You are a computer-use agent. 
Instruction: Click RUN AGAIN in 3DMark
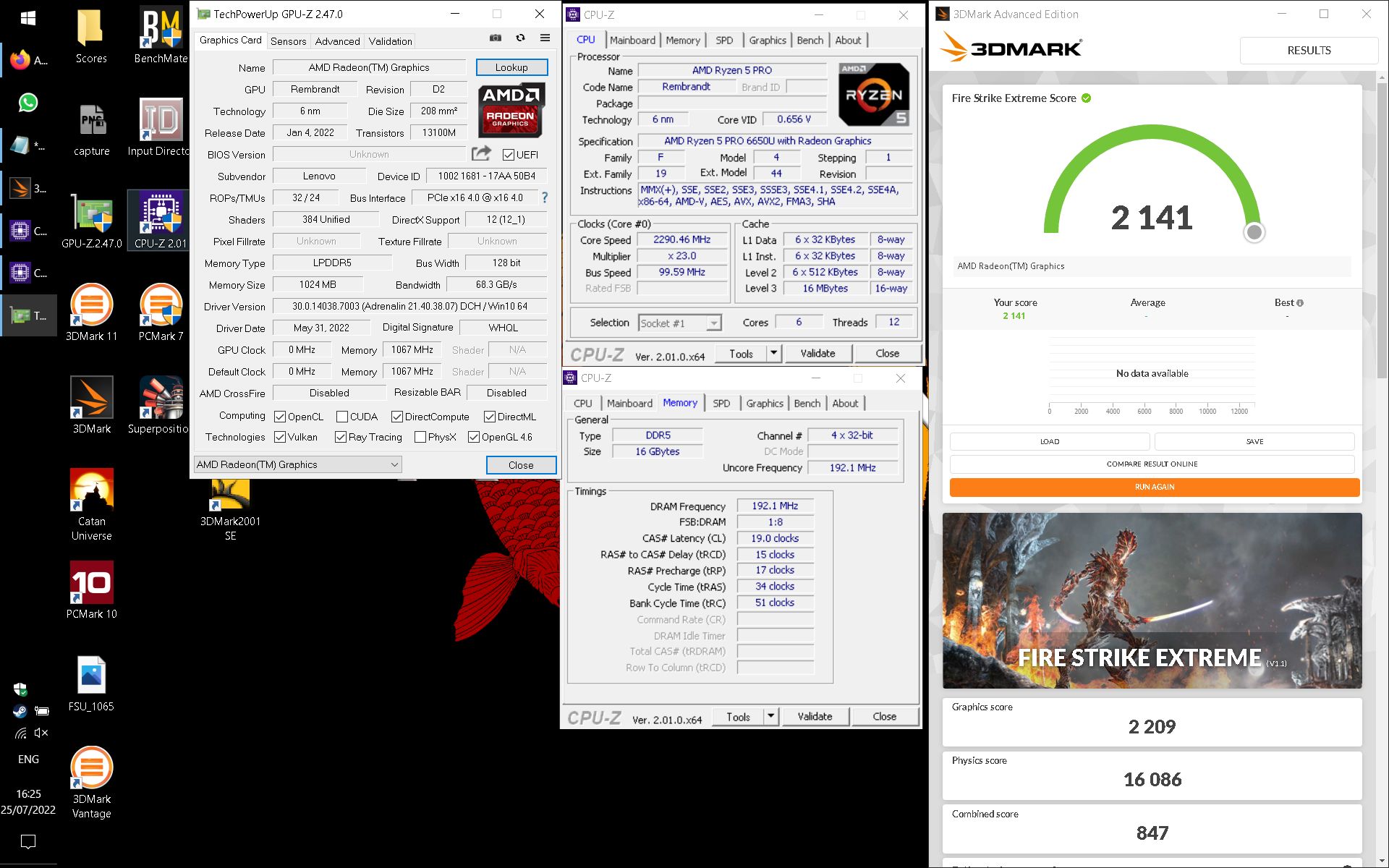tap(1155, 487)
